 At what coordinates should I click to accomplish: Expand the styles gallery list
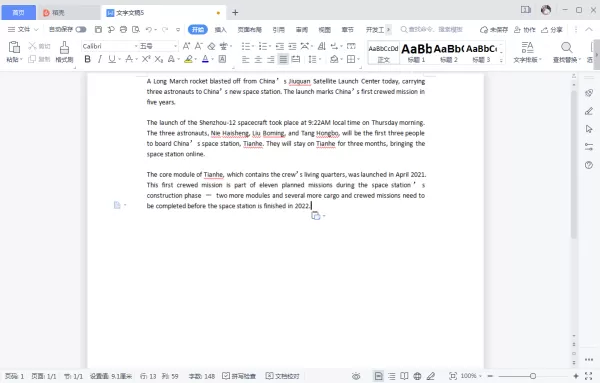coord(501,60)
